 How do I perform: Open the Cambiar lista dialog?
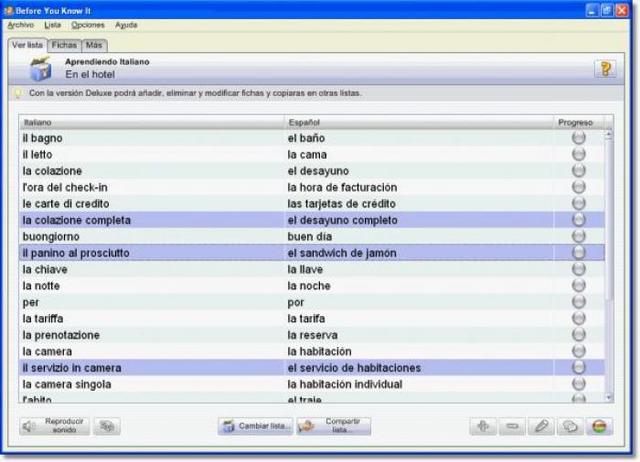click(x=256, y=426)
